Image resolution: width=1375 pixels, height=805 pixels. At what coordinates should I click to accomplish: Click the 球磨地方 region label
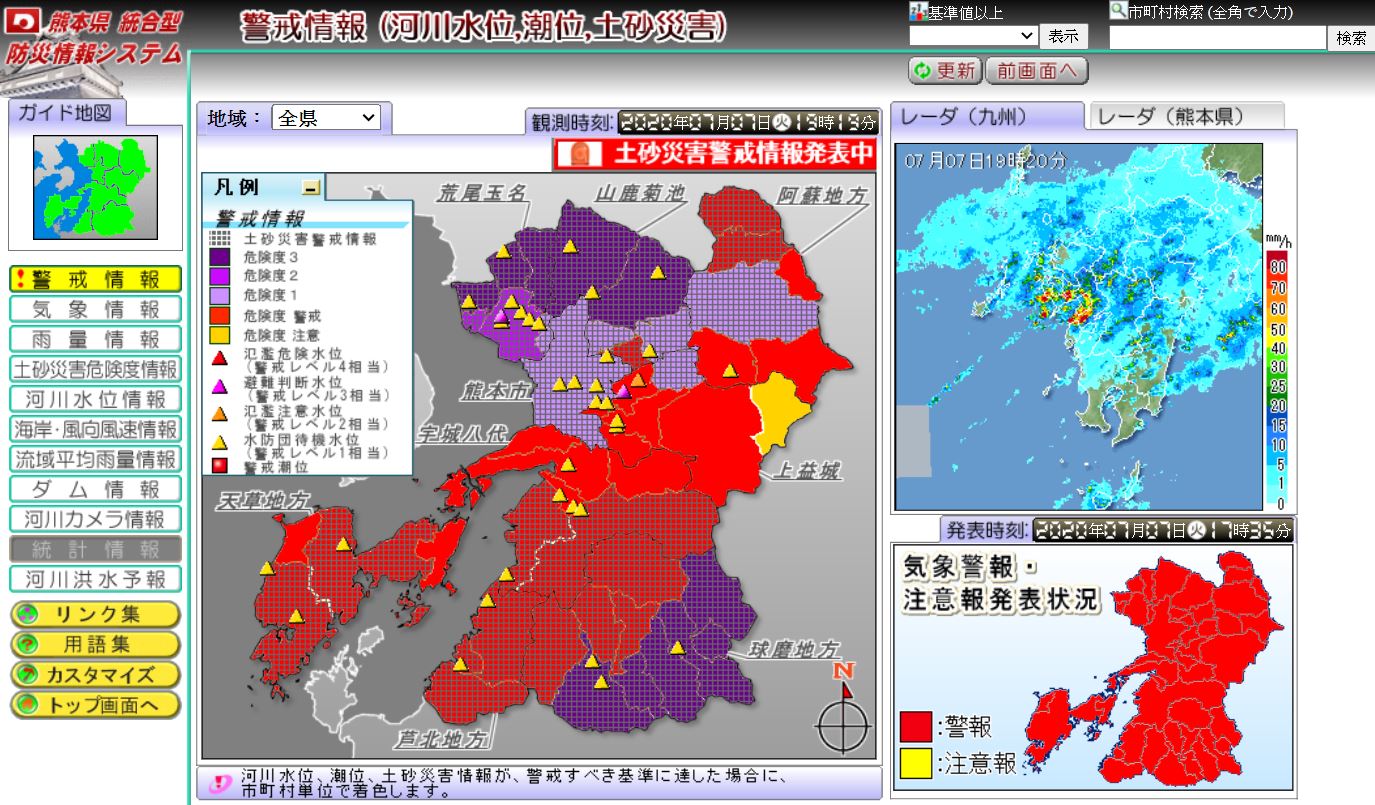795,648
